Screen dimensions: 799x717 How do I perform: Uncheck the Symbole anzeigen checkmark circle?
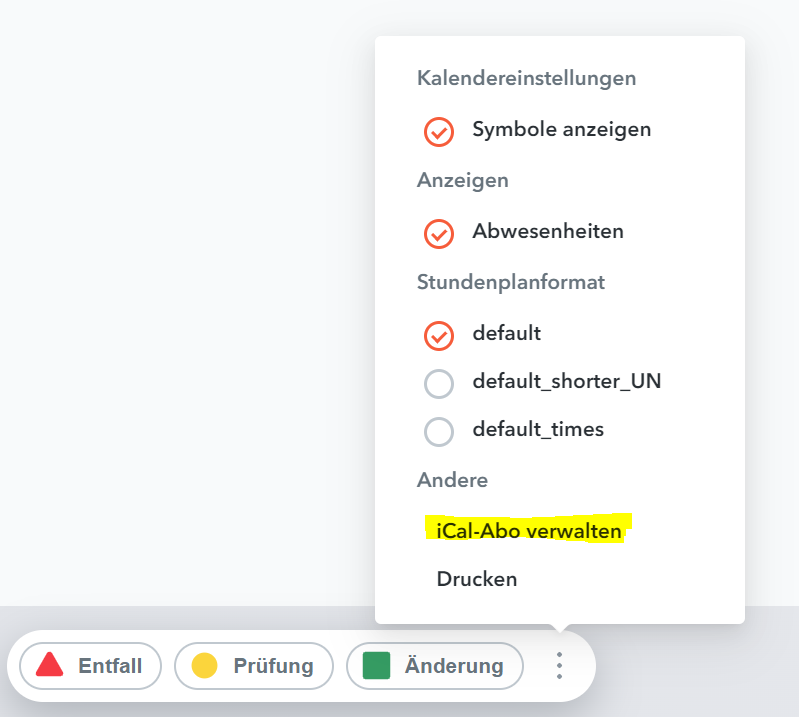coord(439,131)
